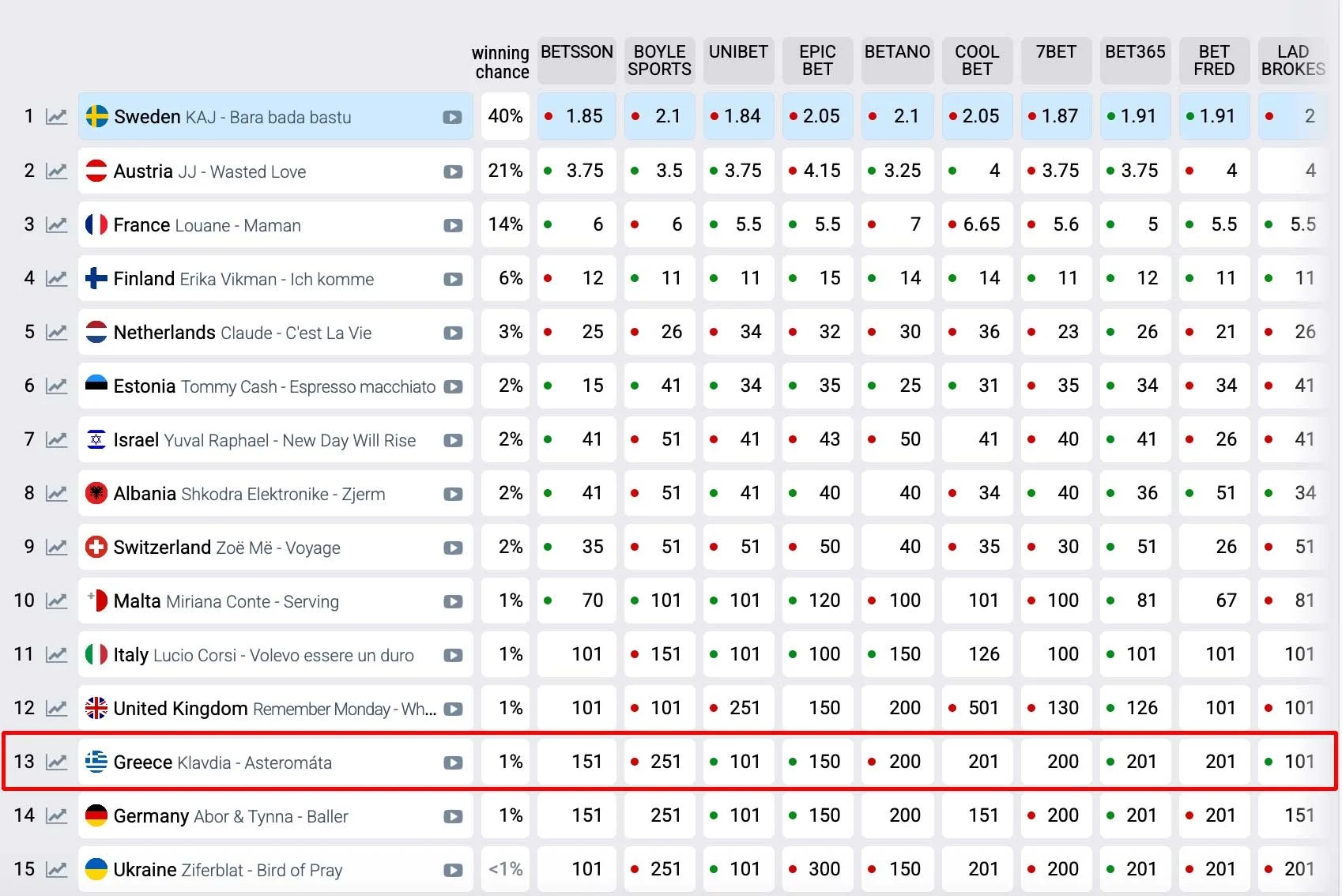This screenshot has width=1342, height=896.
Task: Click Austria's 4.15 odds at Epic Bet
Action: click(817, 171)
